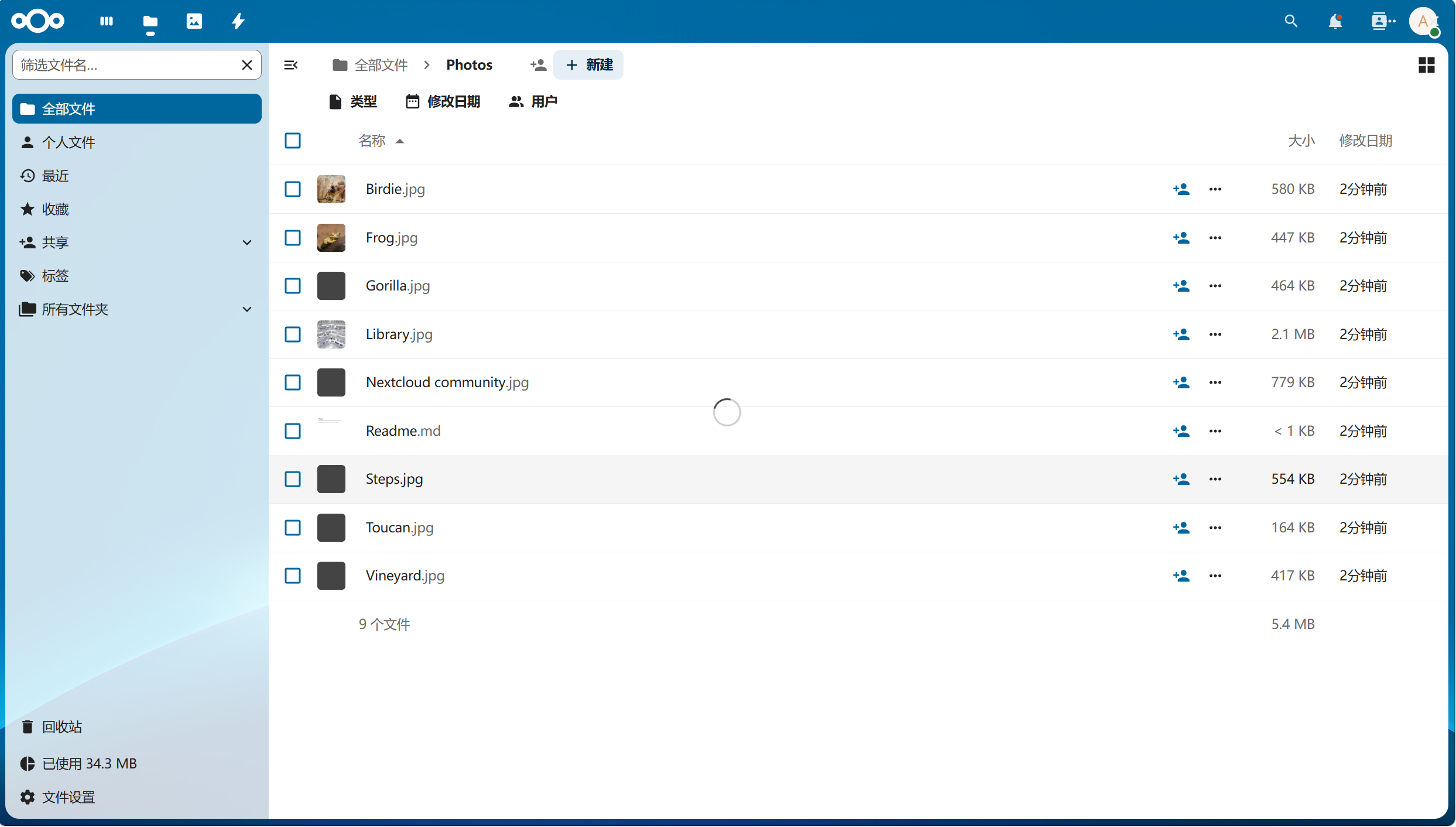Open the 修改日期 filter dropdown
Viewport: 1456px width, 827px height.
(443, 101)
